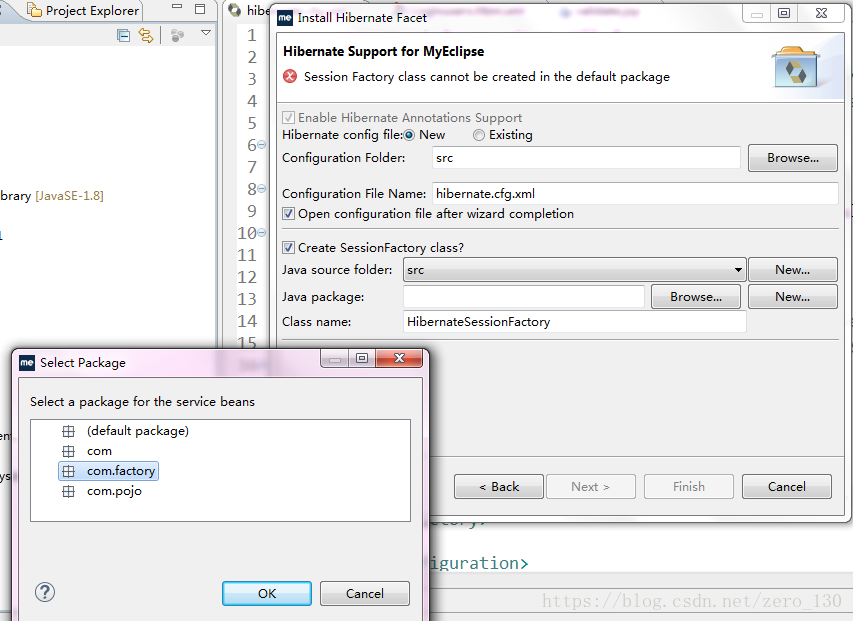Maximize the Project Explorer panel
This screenshot has width=853, height=621.
point(200,9)
